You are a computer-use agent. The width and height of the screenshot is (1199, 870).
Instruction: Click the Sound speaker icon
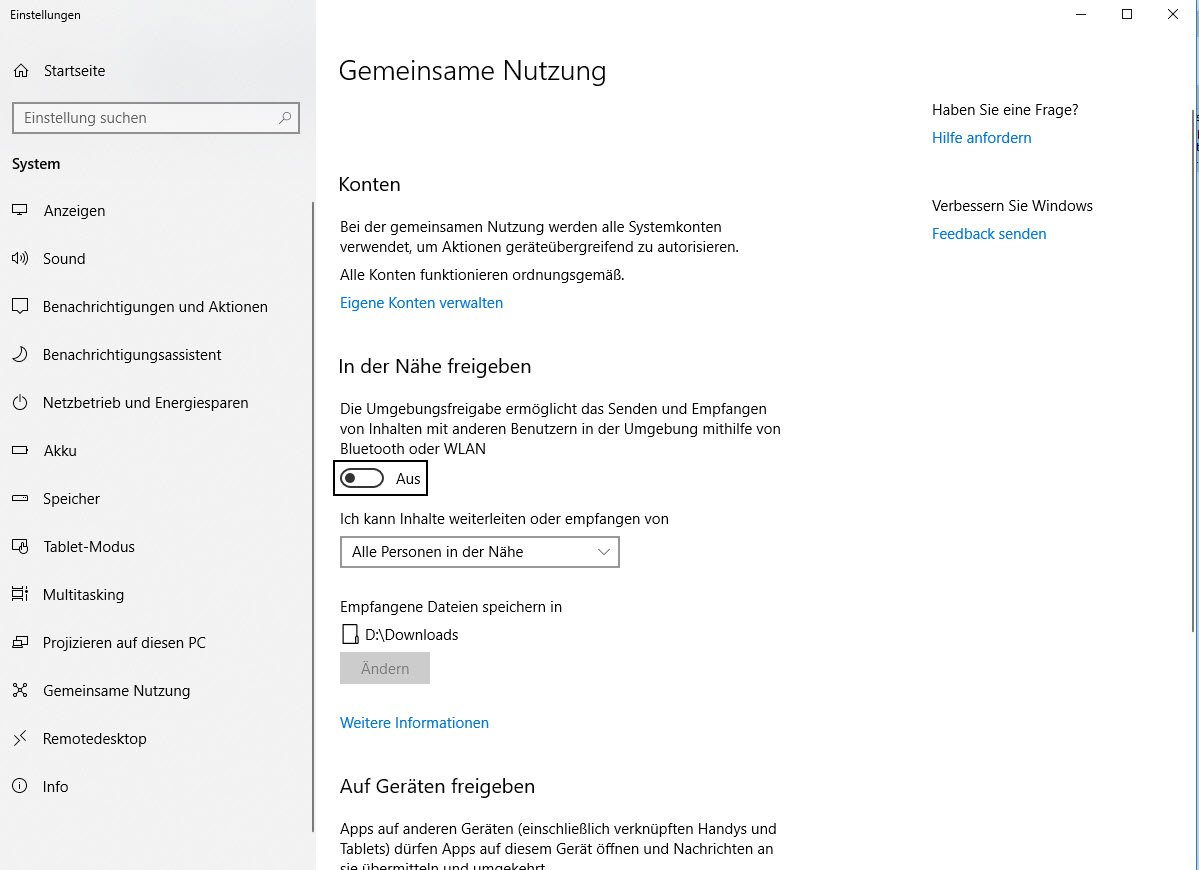point(20,259)
